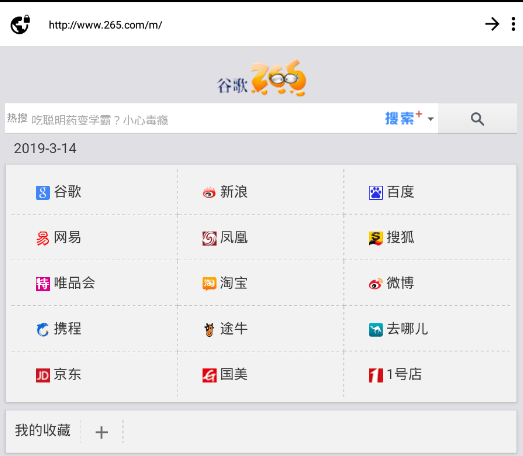
Task: Open the 搜狐 link
Action: point(401,238)
